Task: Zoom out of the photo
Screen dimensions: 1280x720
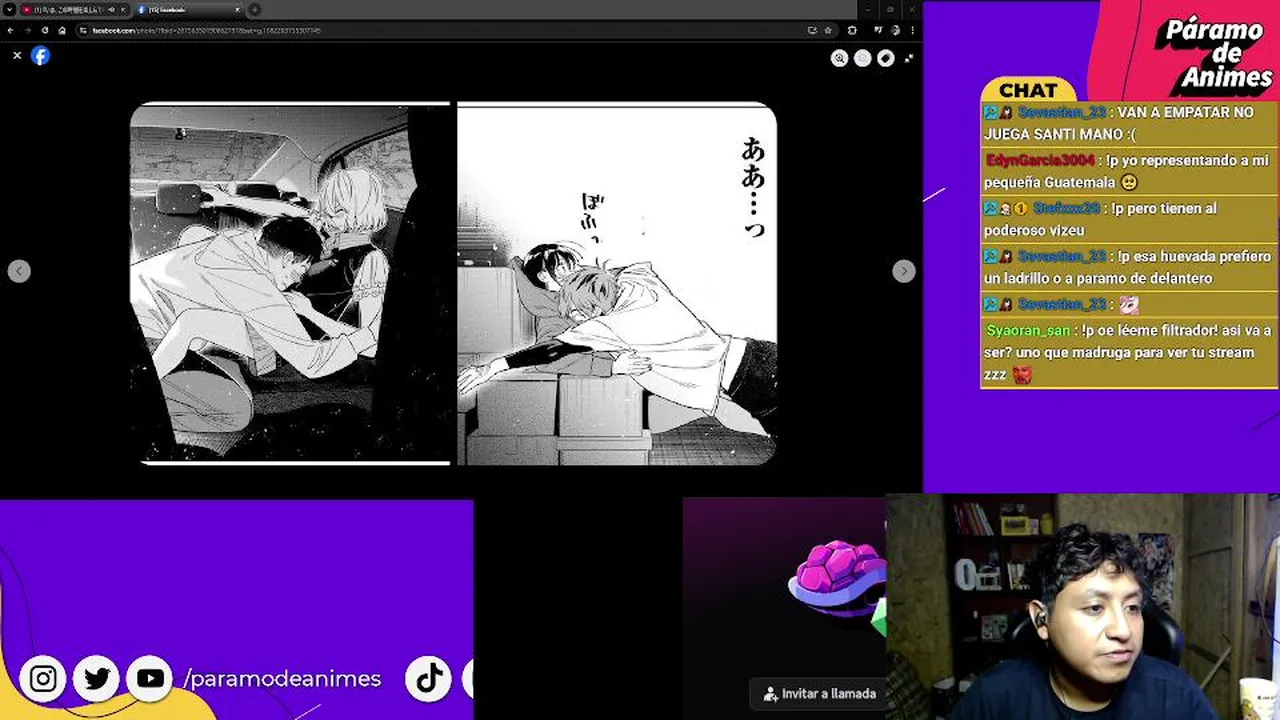Action: 863,59
